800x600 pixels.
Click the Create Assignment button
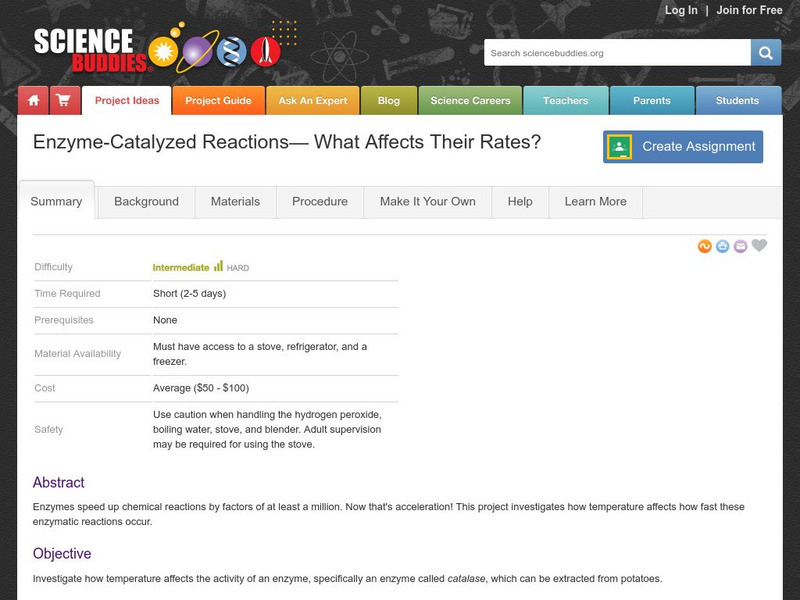(x=683, y=147)
